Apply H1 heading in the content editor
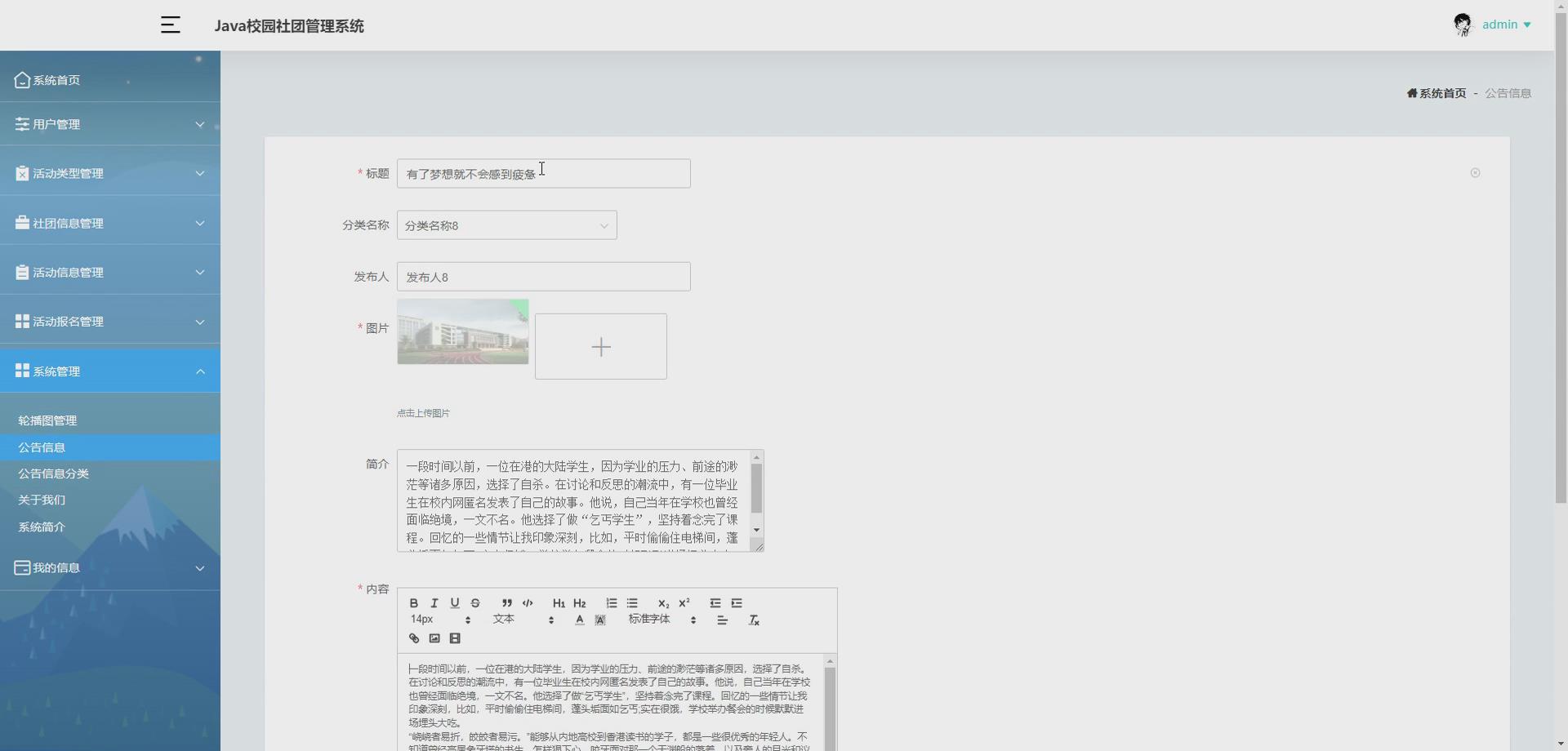Viewport: 1568px width, 751px height. [559, 603]
